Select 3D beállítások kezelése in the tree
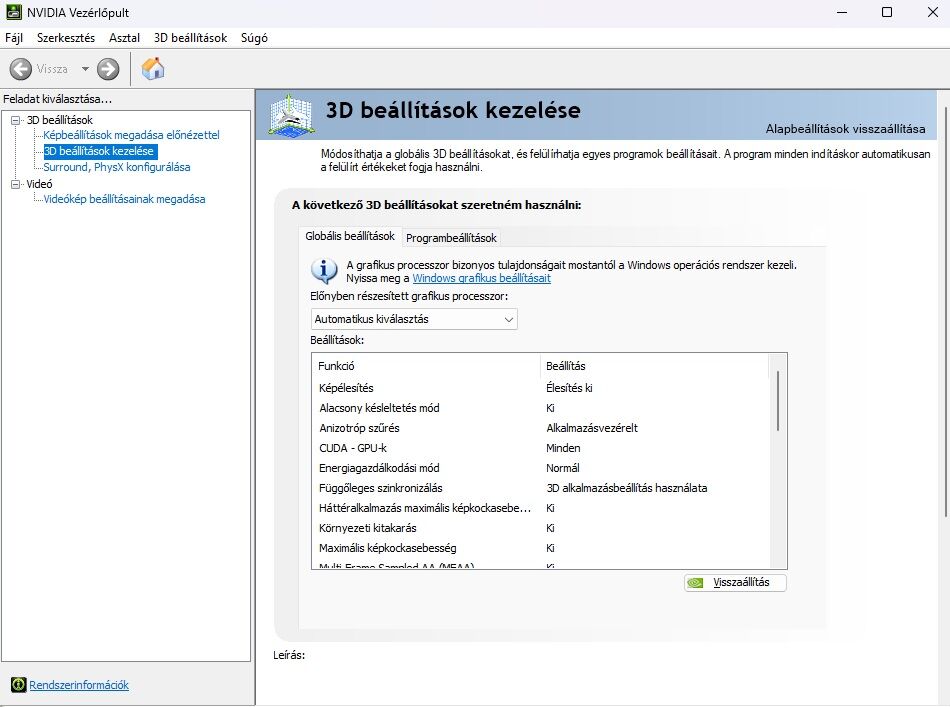The width and height of the screenshot is (950, 707). (99, 151)
